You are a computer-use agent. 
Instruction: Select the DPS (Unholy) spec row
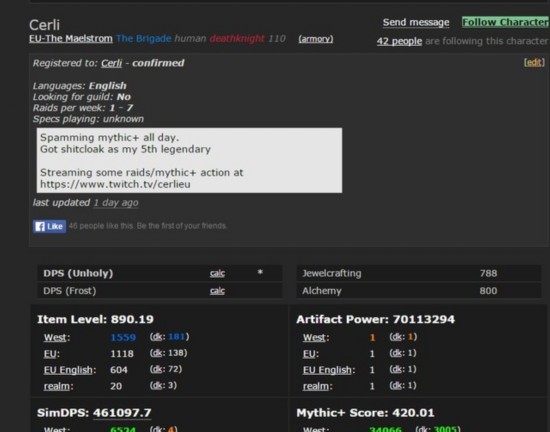pos(160,274)
